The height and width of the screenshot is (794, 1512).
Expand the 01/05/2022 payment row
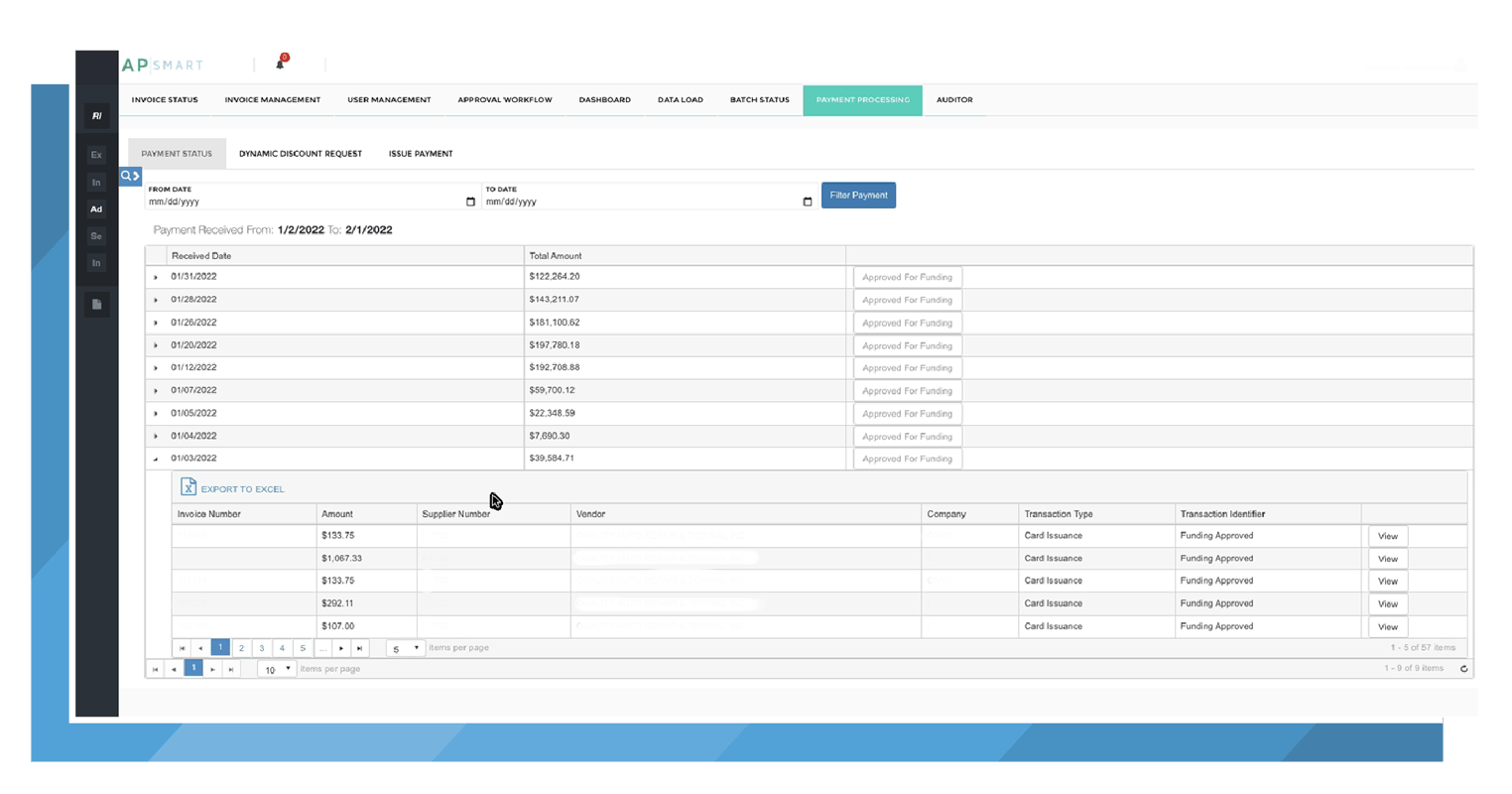[156, 414]
